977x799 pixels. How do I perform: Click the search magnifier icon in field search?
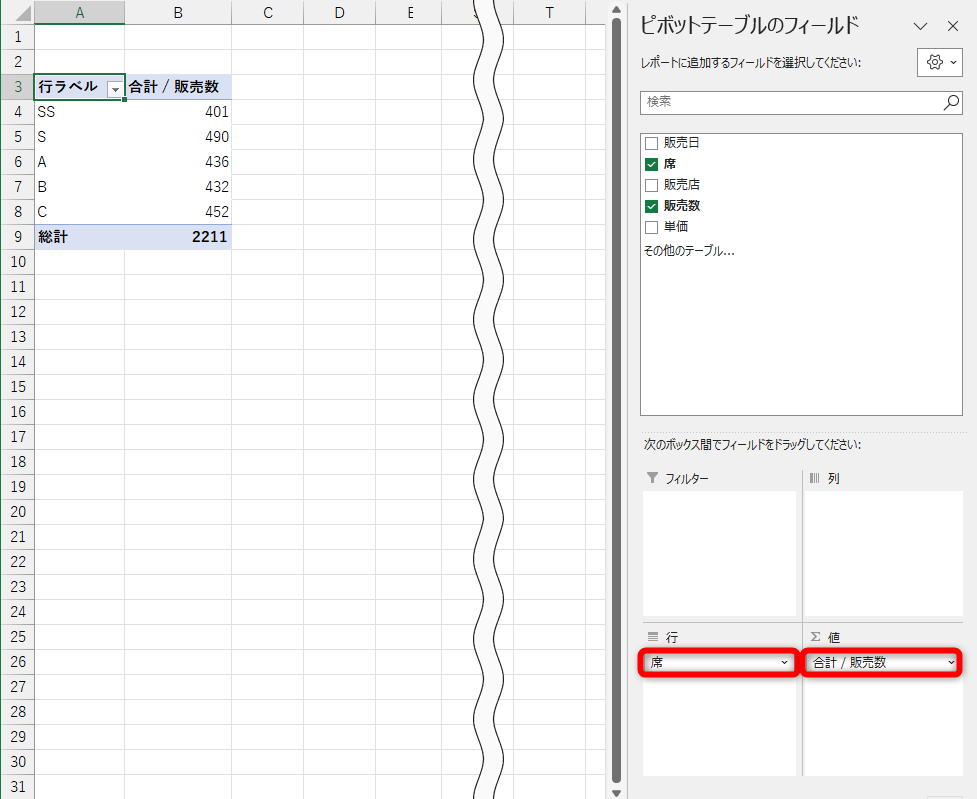click(x=951, y=103)
